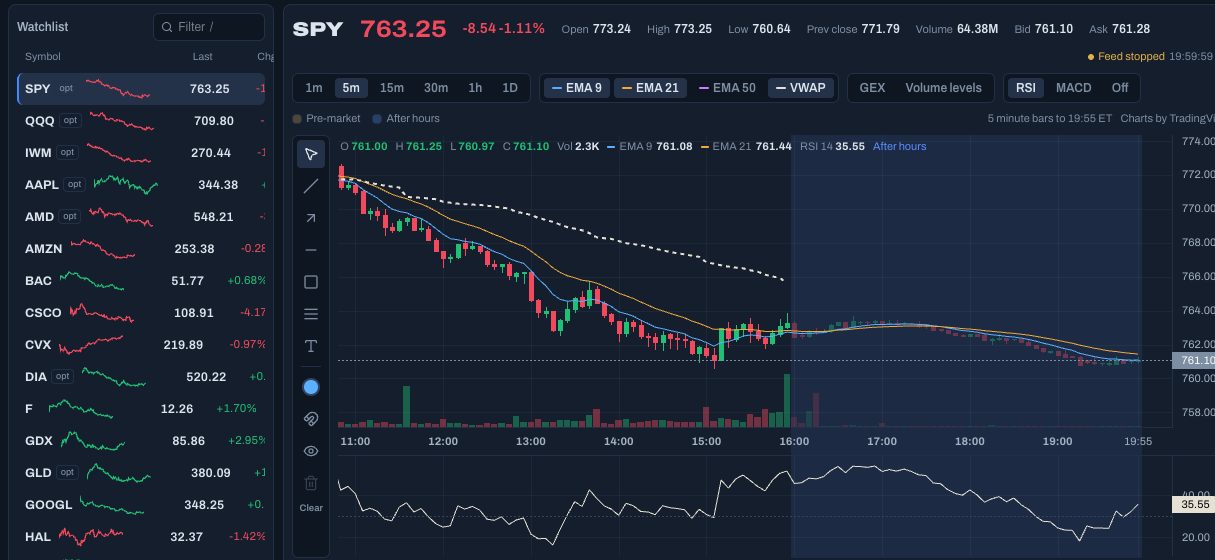Switch to the 1m timeframe
The height and width of the screenshot is (560, 1215).
tap(314, 88)
